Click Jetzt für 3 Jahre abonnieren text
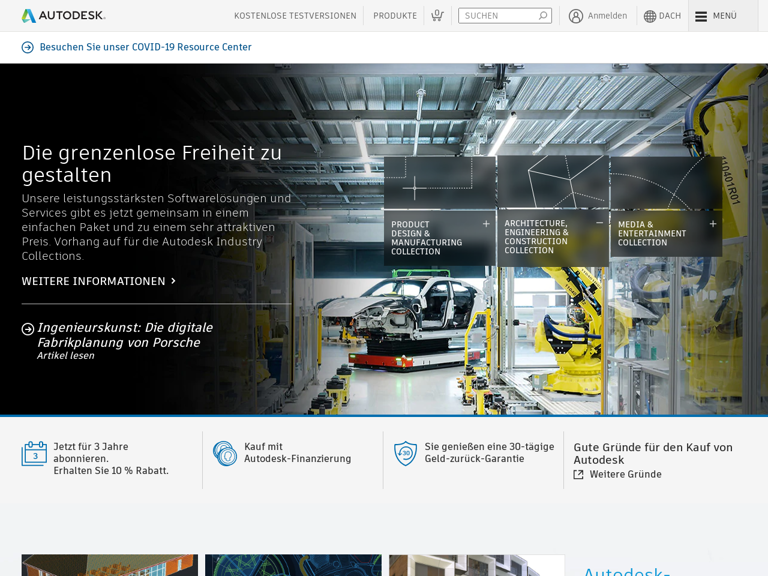Screen dimensions: 768x576 pos(111,458)
